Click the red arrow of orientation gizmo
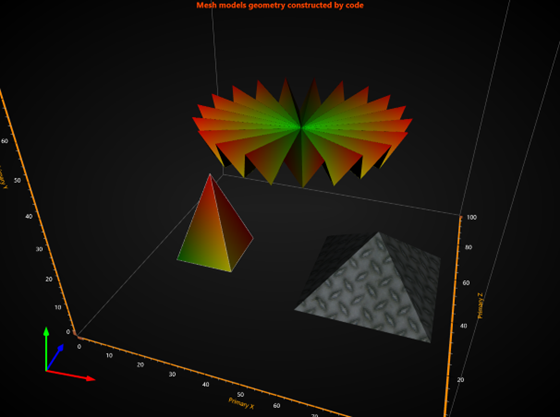560x417 pixels. (x=71, y=375)
